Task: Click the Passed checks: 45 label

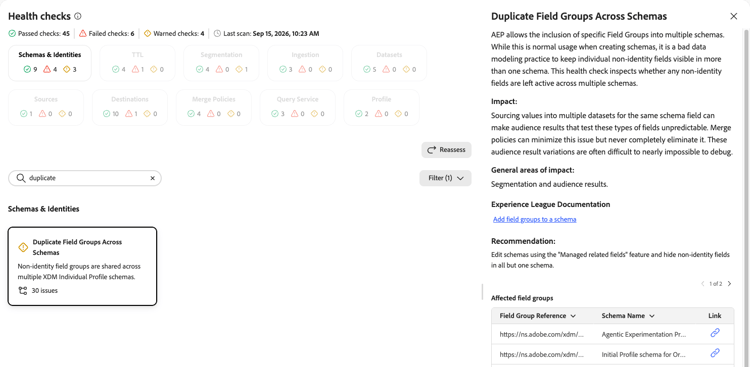Action: tap(44, 33)
